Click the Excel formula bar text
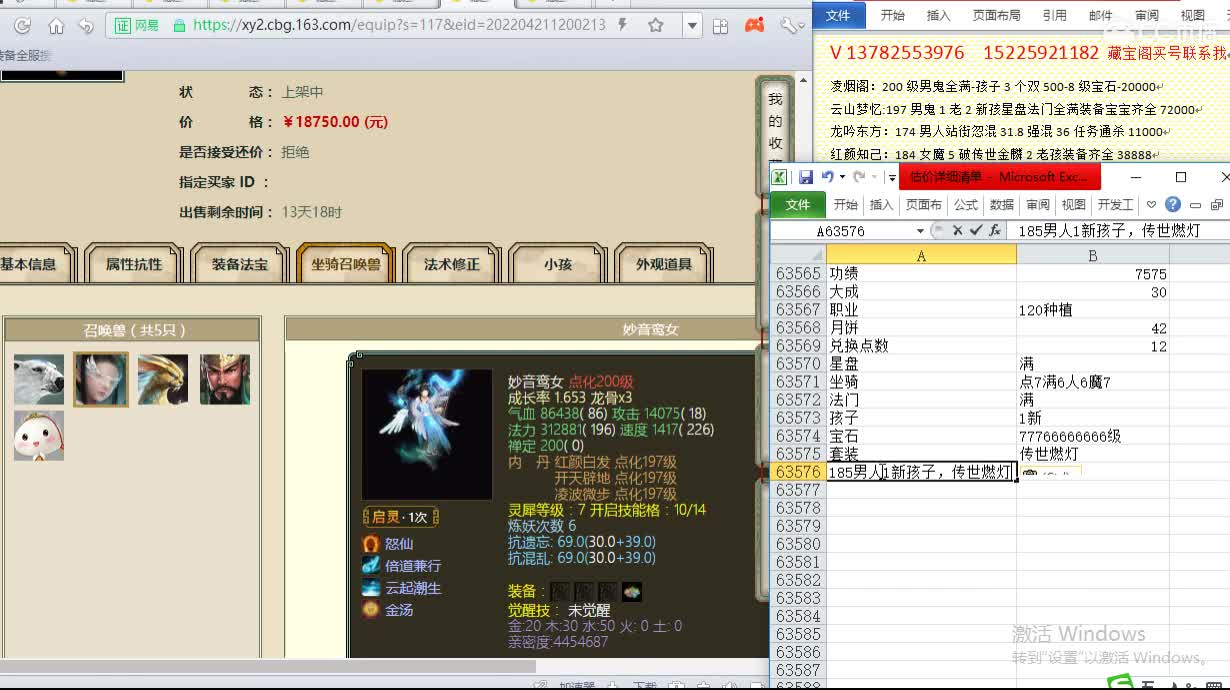The image size is (1230, 690). (x=1109, y=231)
